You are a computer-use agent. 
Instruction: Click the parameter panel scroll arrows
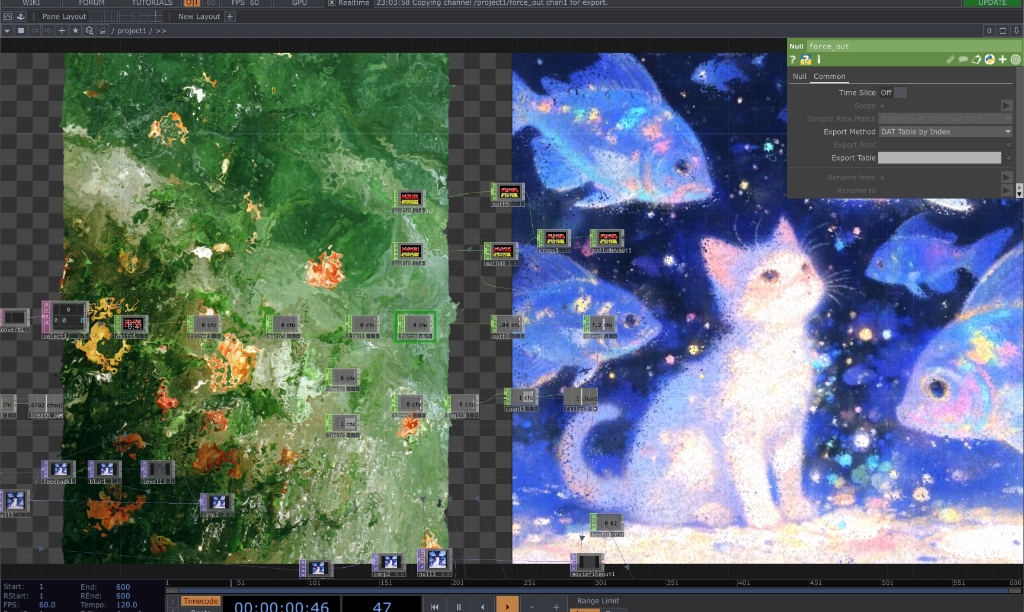click(x=1019, y=190)
